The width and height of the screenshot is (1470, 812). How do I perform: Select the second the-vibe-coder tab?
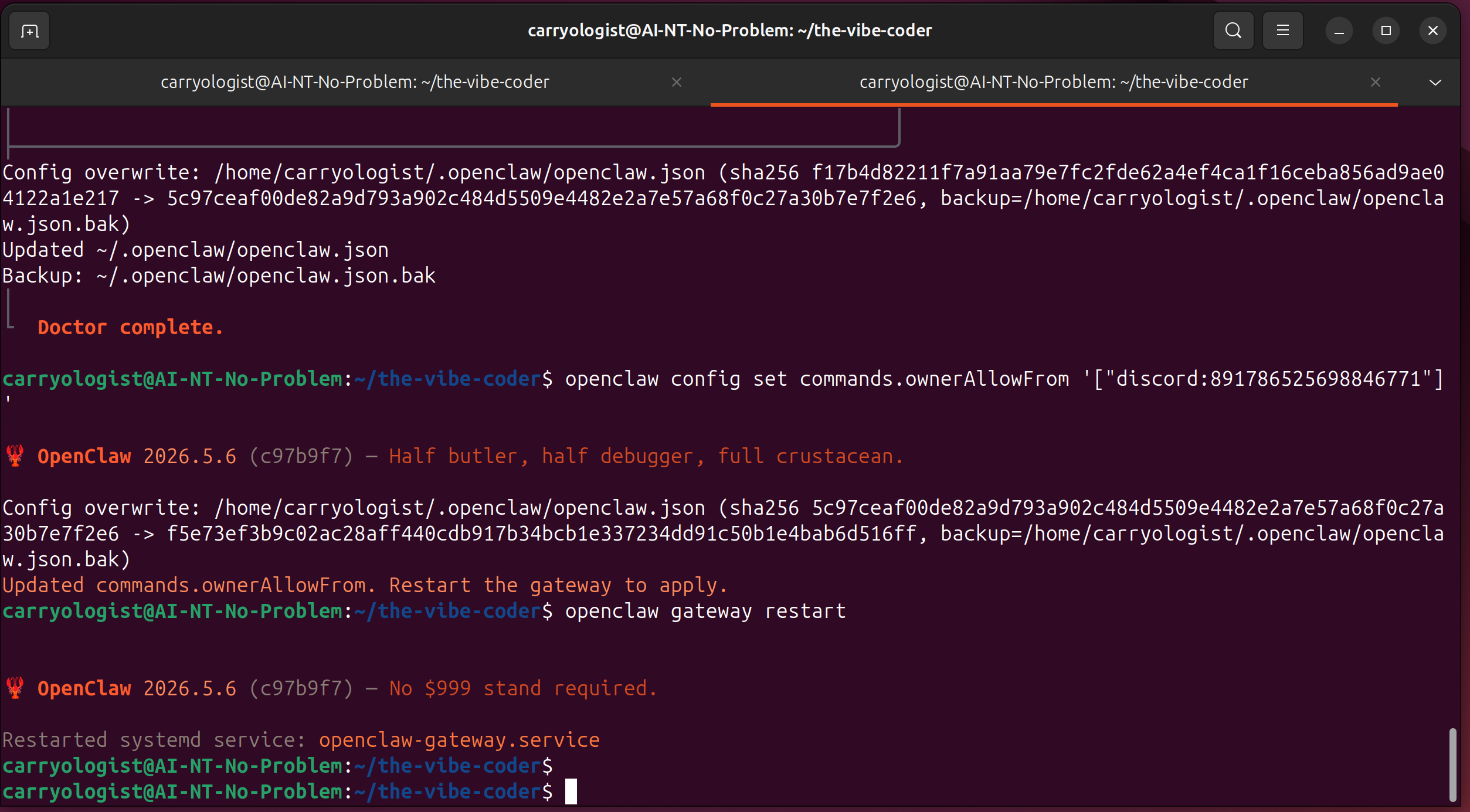coord(1054,82)
